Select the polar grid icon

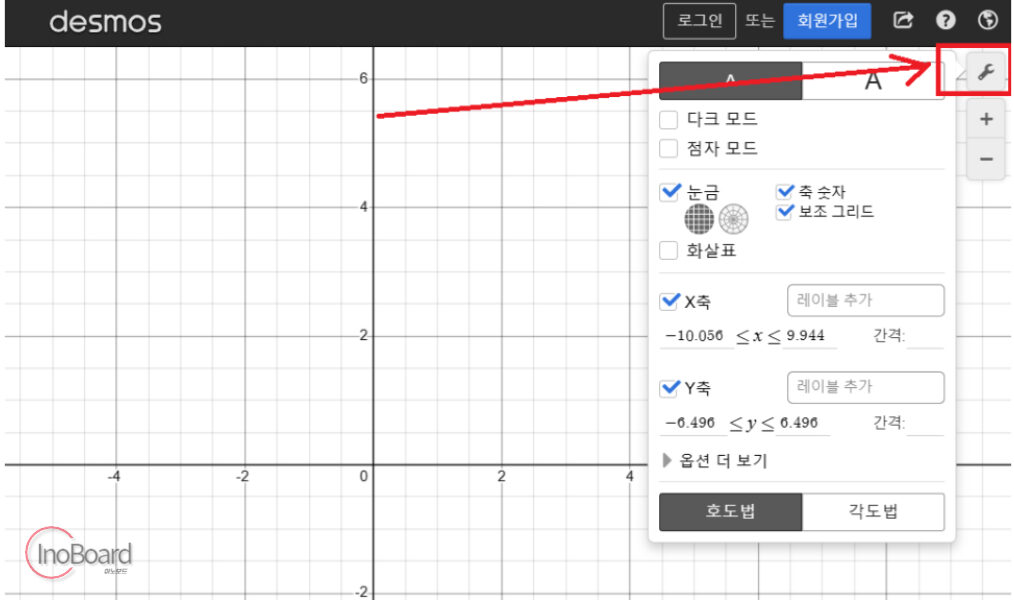click(733, 219)
